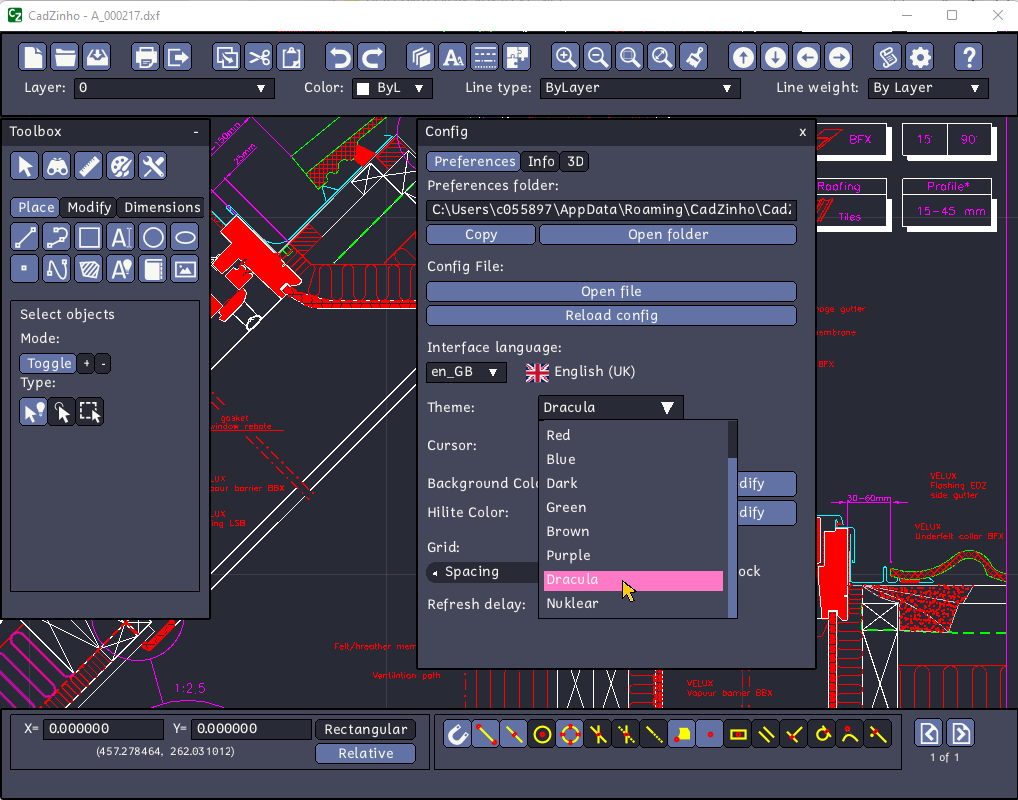Click the scissors cut icon
1018x800 pixels.
pyautogui.click(x=259, y=57)
